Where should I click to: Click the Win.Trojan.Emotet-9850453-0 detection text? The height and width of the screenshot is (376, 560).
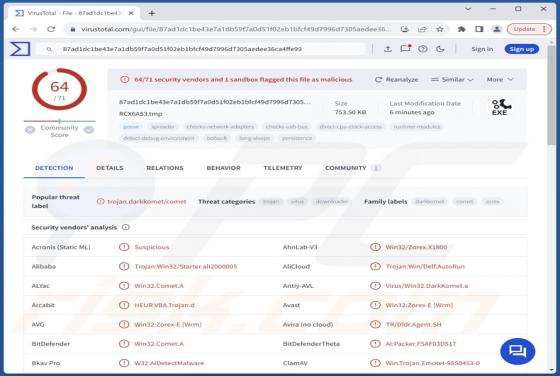point(432,363)
